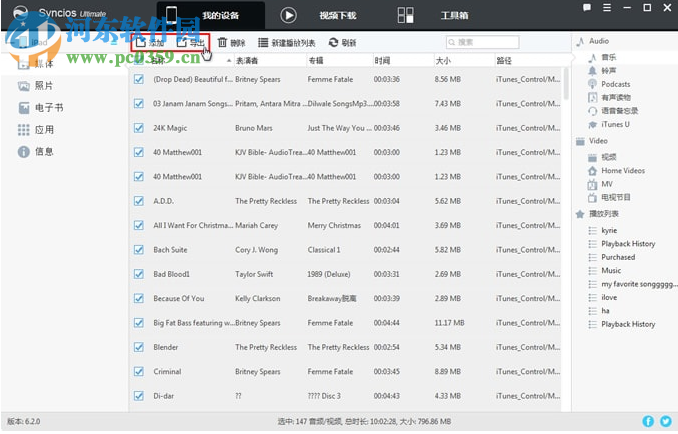Sort by the Time (时间) column header

click(x=403, y=61)
